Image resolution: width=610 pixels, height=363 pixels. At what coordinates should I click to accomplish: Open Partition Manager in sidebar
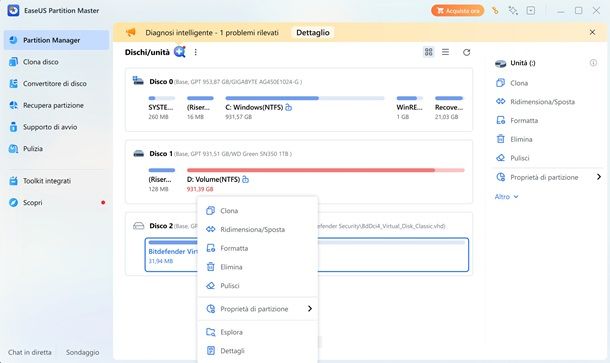[56, 40]
